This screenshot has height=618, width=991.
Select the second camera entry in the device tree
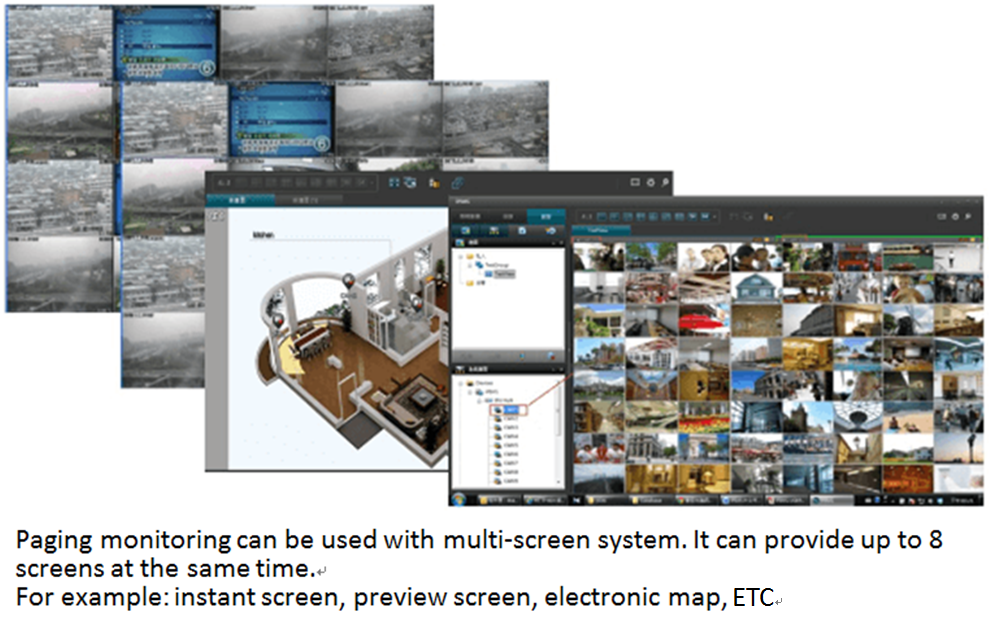tap(506, 418)
